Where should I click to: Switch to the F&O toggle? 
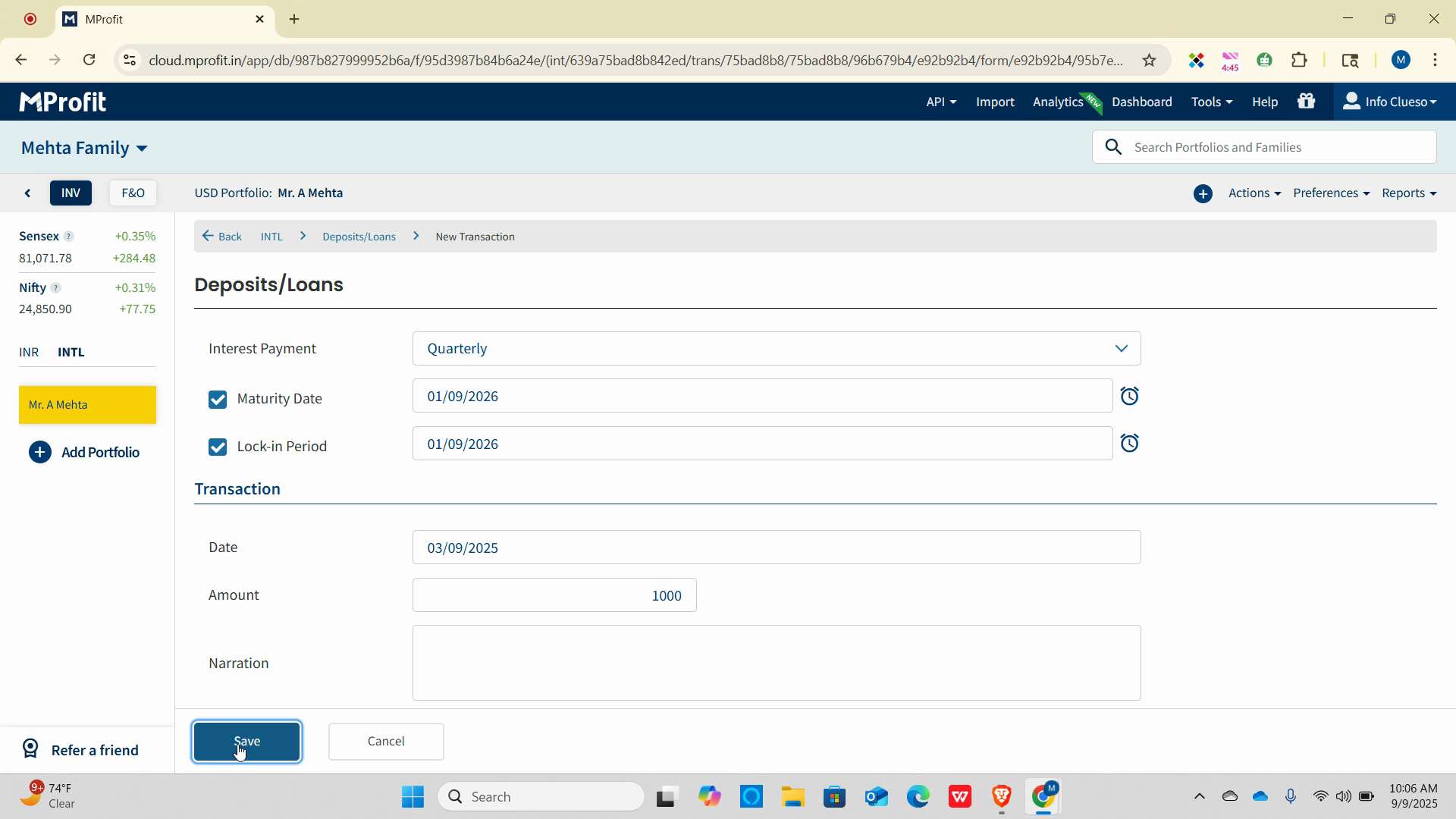pyautogui.click(x=133, y=193)
